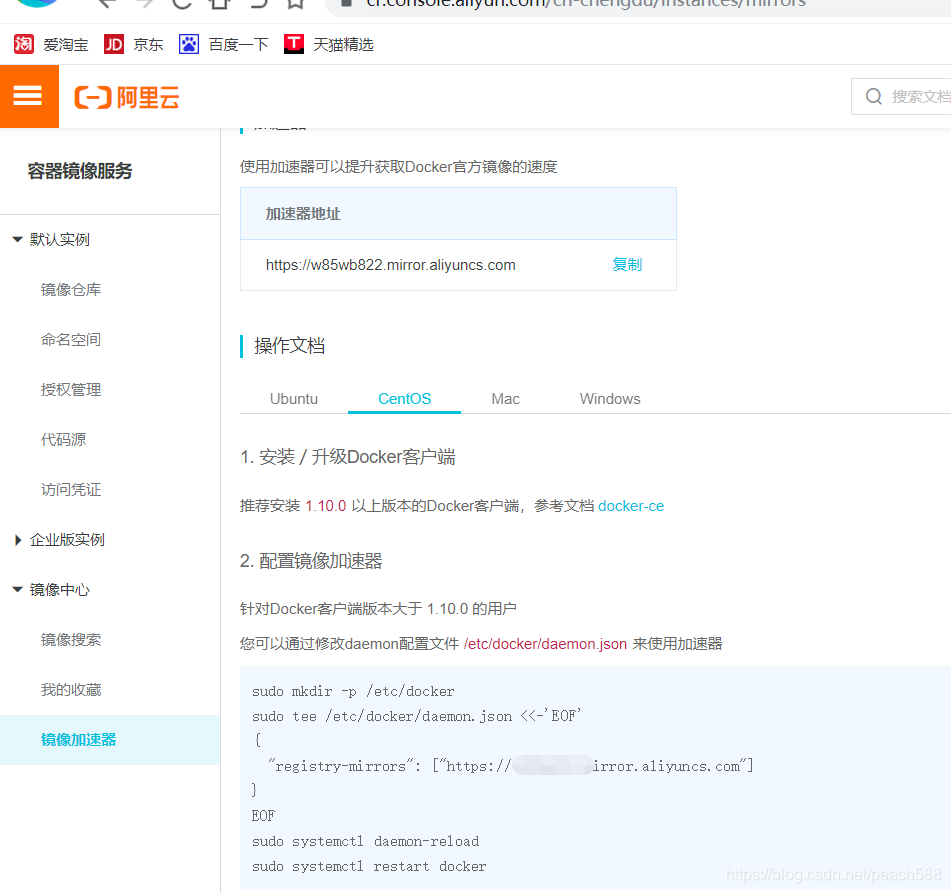Open 授权管理 in the sidebar
Viewport: 951px width, 893px height.
(71, 389)
